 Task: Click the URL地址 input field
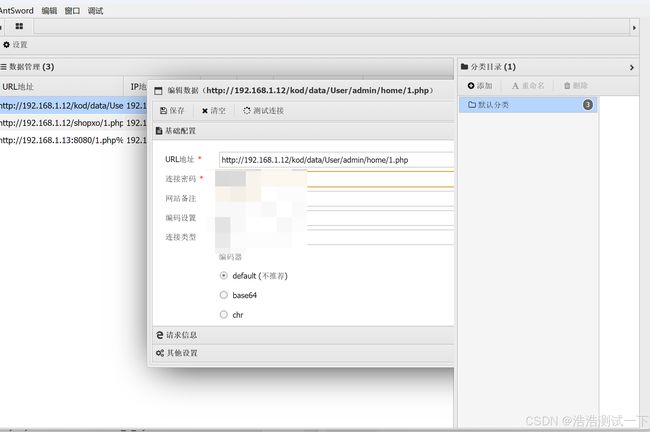(x=336, y=160)
